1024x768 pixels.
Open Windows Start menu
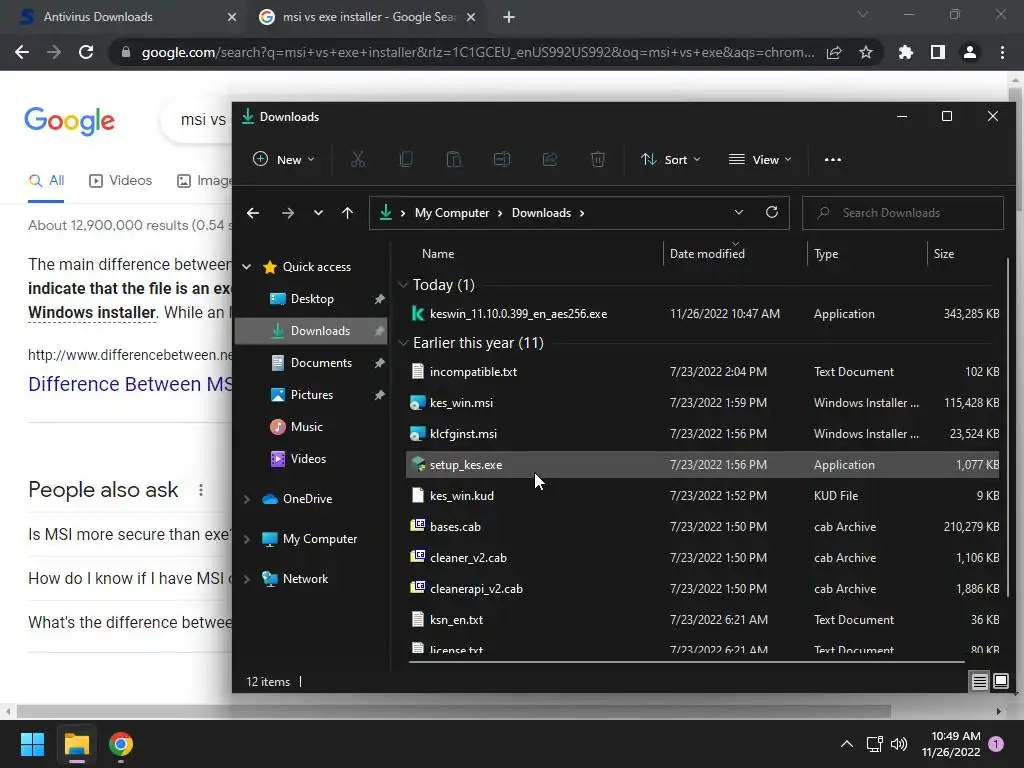coord(32,744)
